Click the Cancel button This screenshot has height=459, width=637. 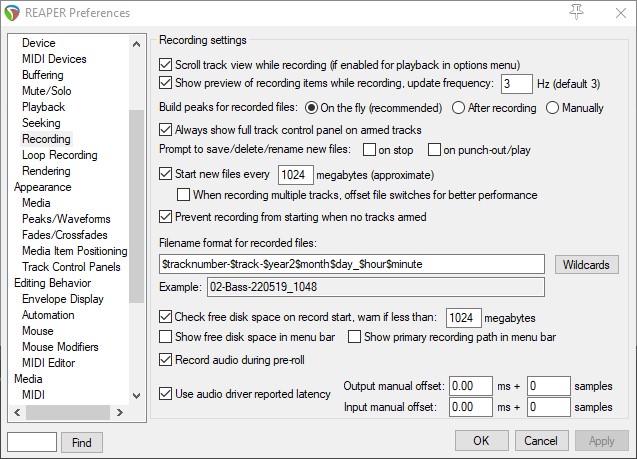coord(541,441)
